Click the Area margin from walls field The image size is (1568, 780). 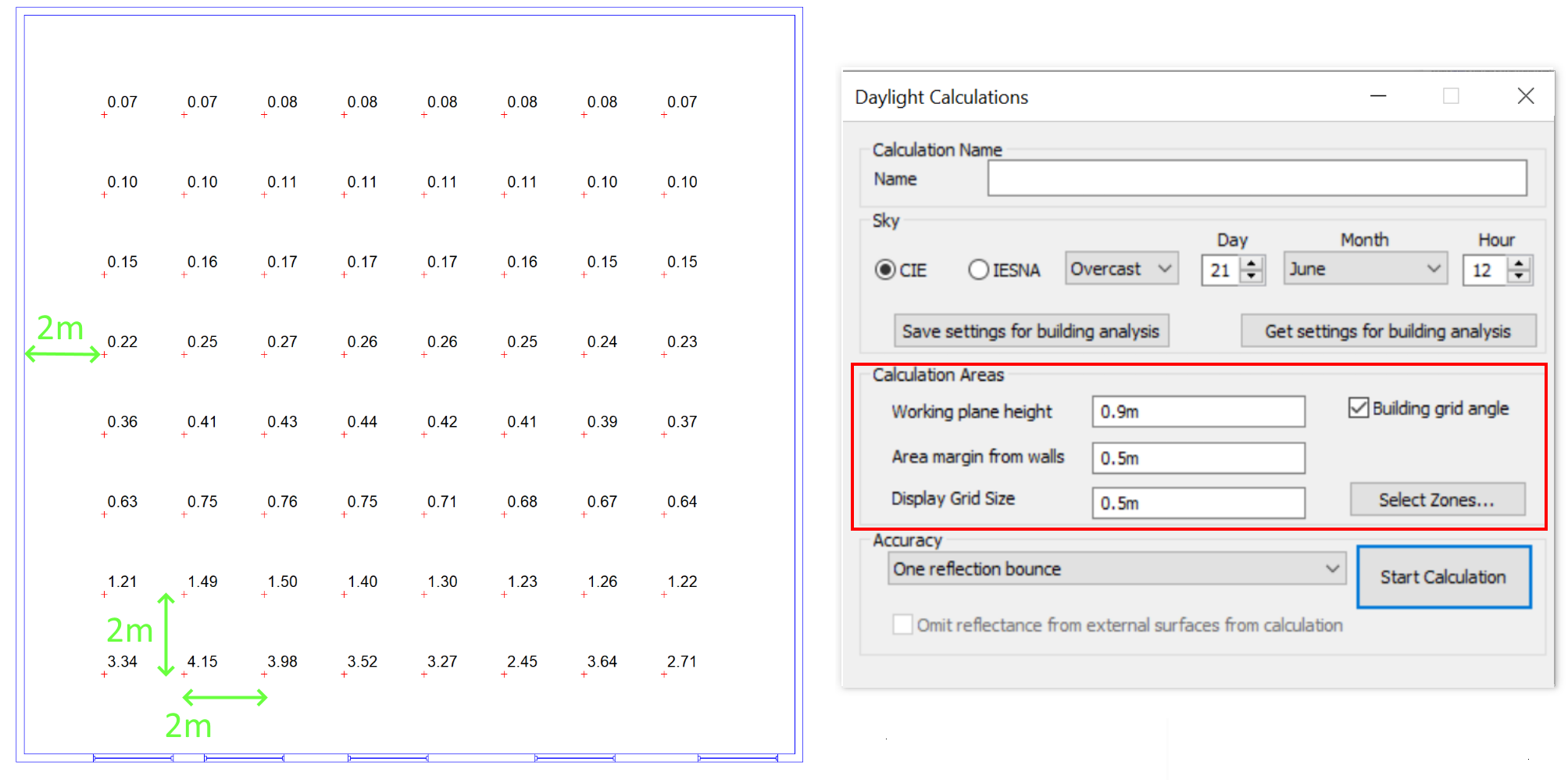1198,458
